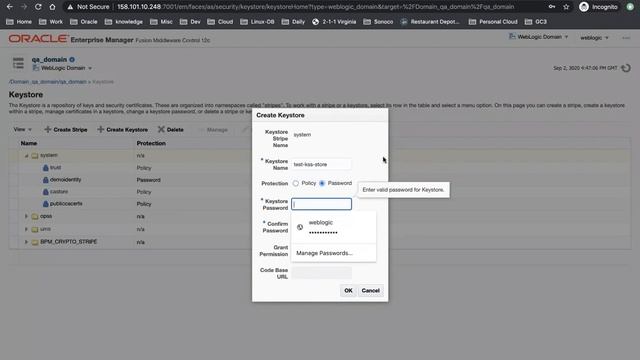Expand the opss stripe row

coord(27,216)
